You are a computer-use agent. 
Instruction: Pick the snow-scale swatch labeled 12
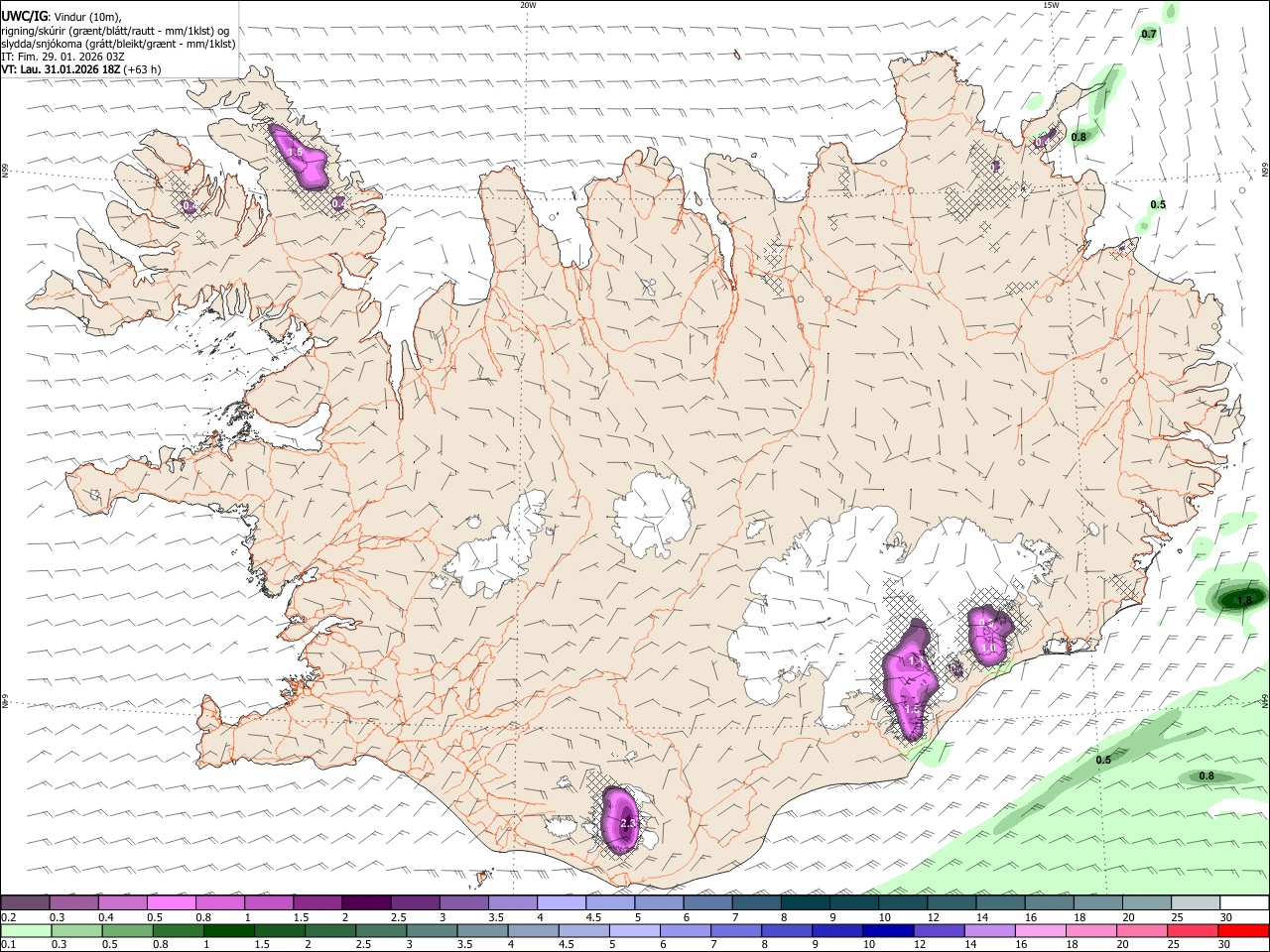[x=952, y=902]
